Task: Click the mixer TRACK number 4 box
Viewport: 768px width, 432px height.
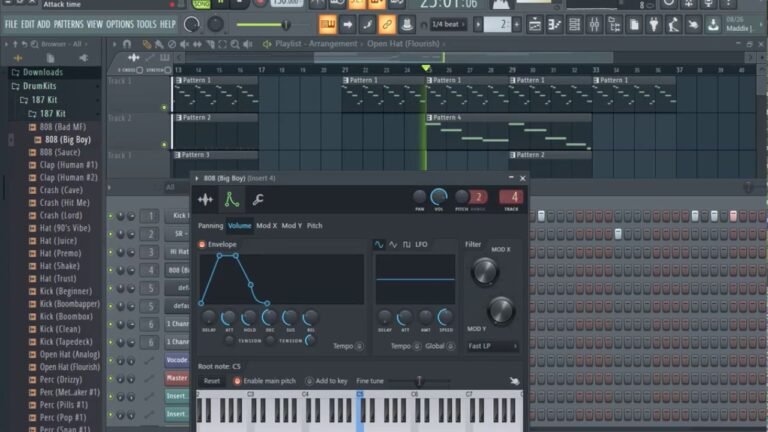Action: 511,197
